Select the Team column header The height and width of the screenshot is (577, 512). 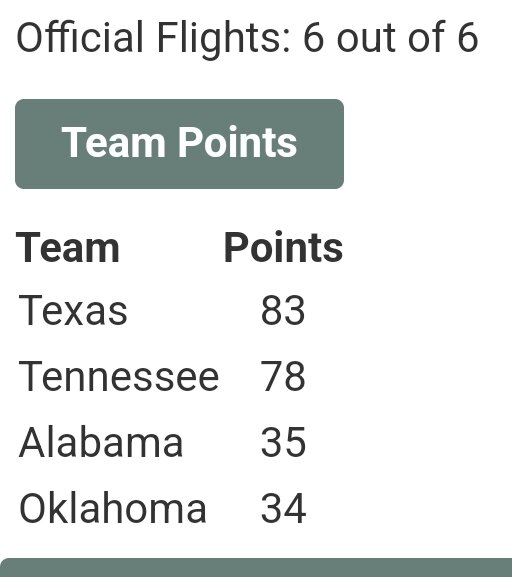(x=68, y=248)
